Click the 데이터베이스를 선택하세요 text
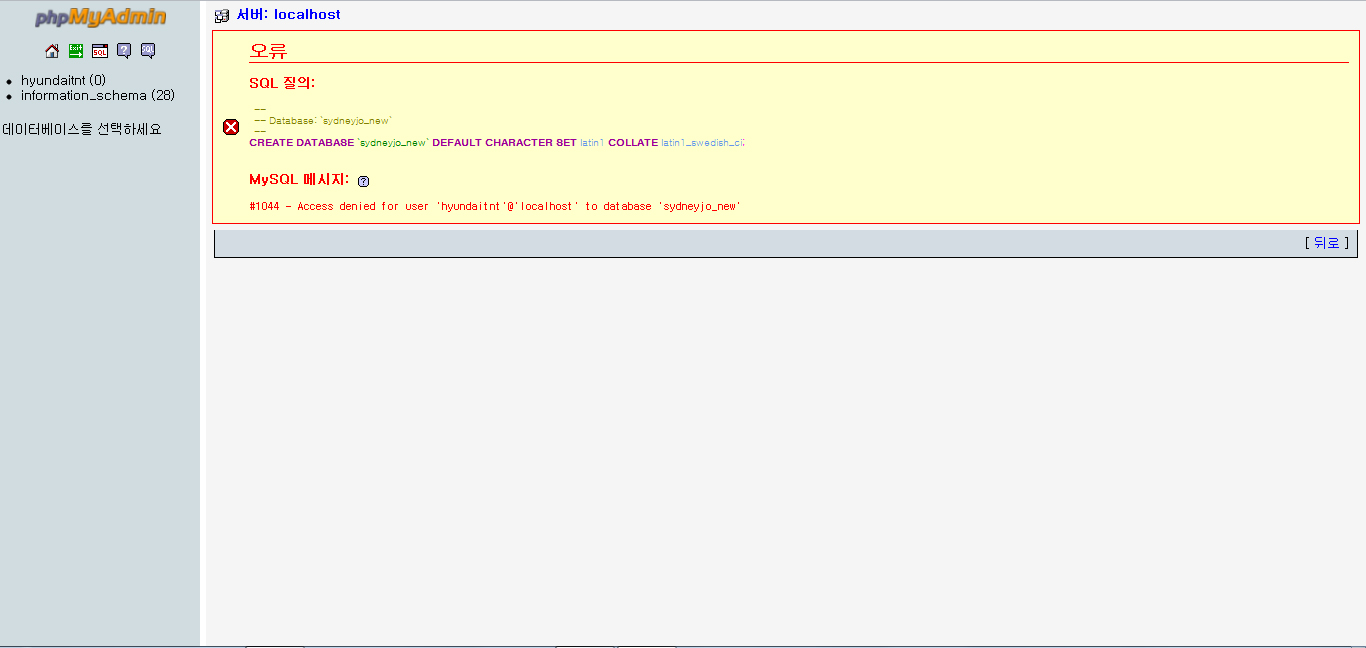 click(82, 129)
